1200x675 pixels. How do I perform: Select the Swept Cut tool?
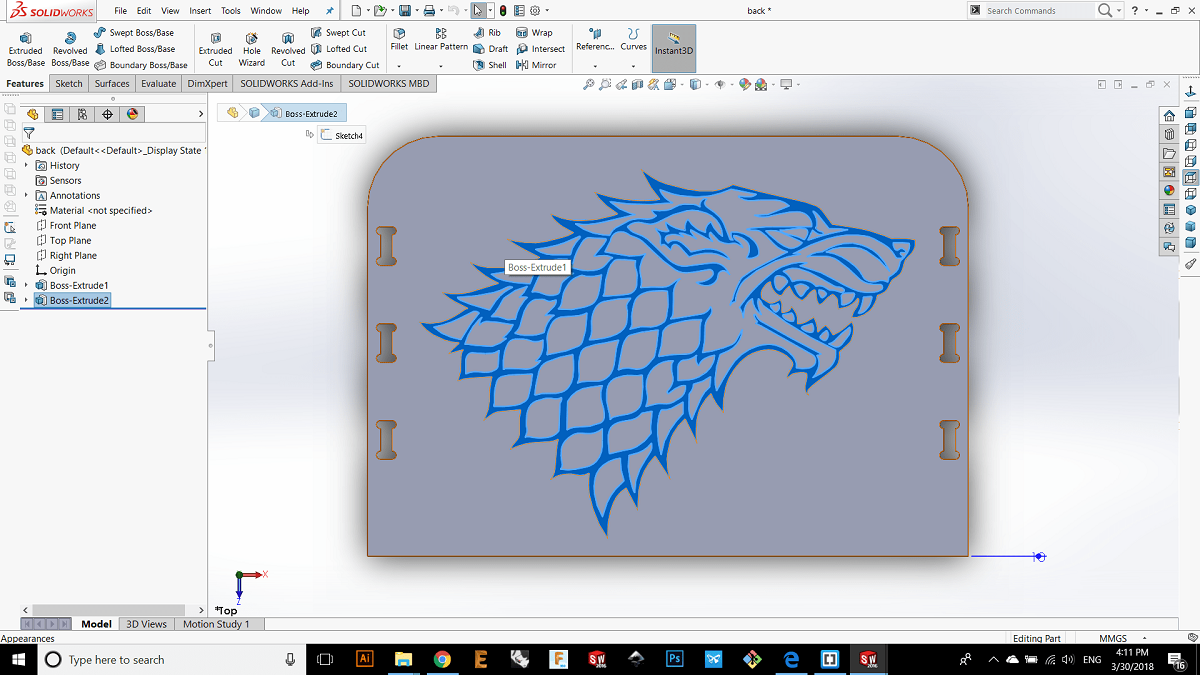tap(338, 33)
